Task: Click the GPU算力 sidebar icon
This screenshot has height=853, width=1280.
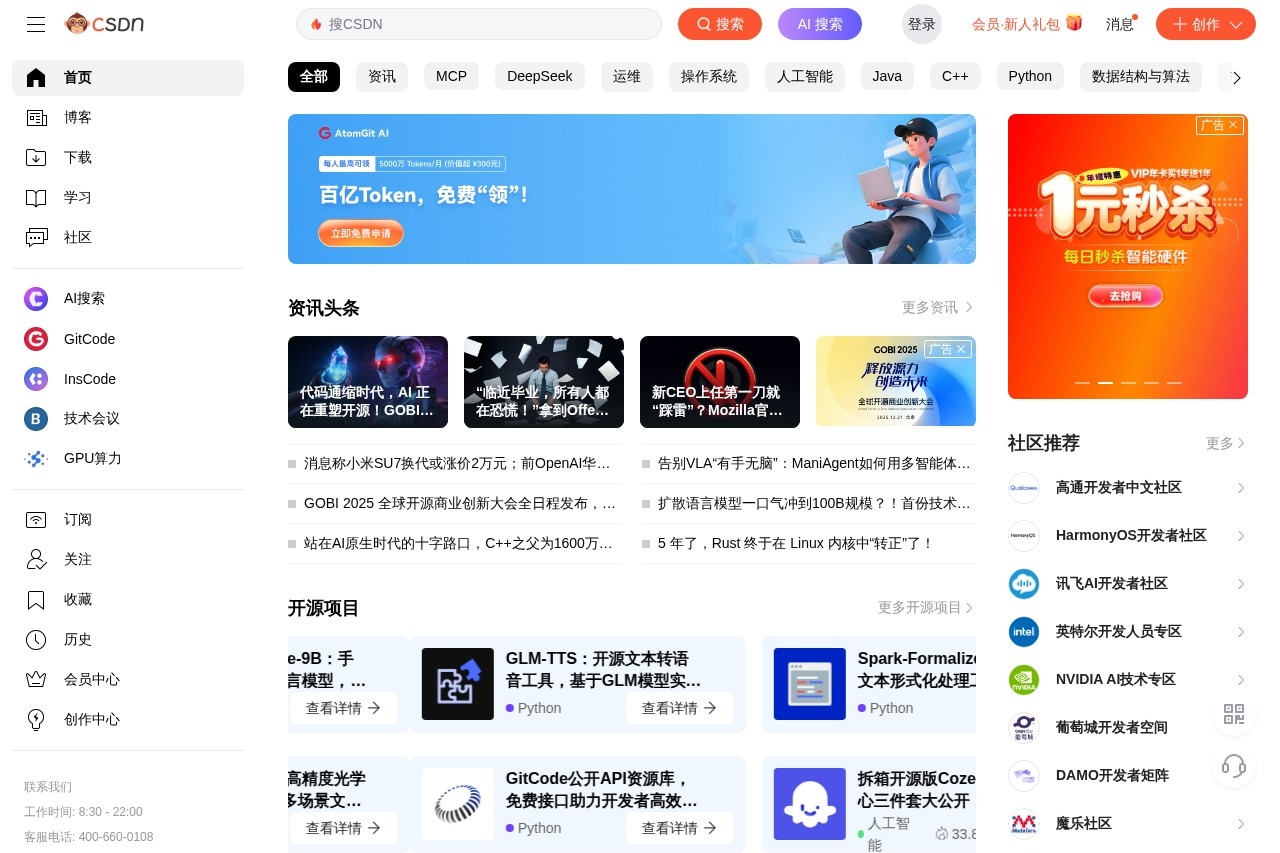Action: [36, 458]
